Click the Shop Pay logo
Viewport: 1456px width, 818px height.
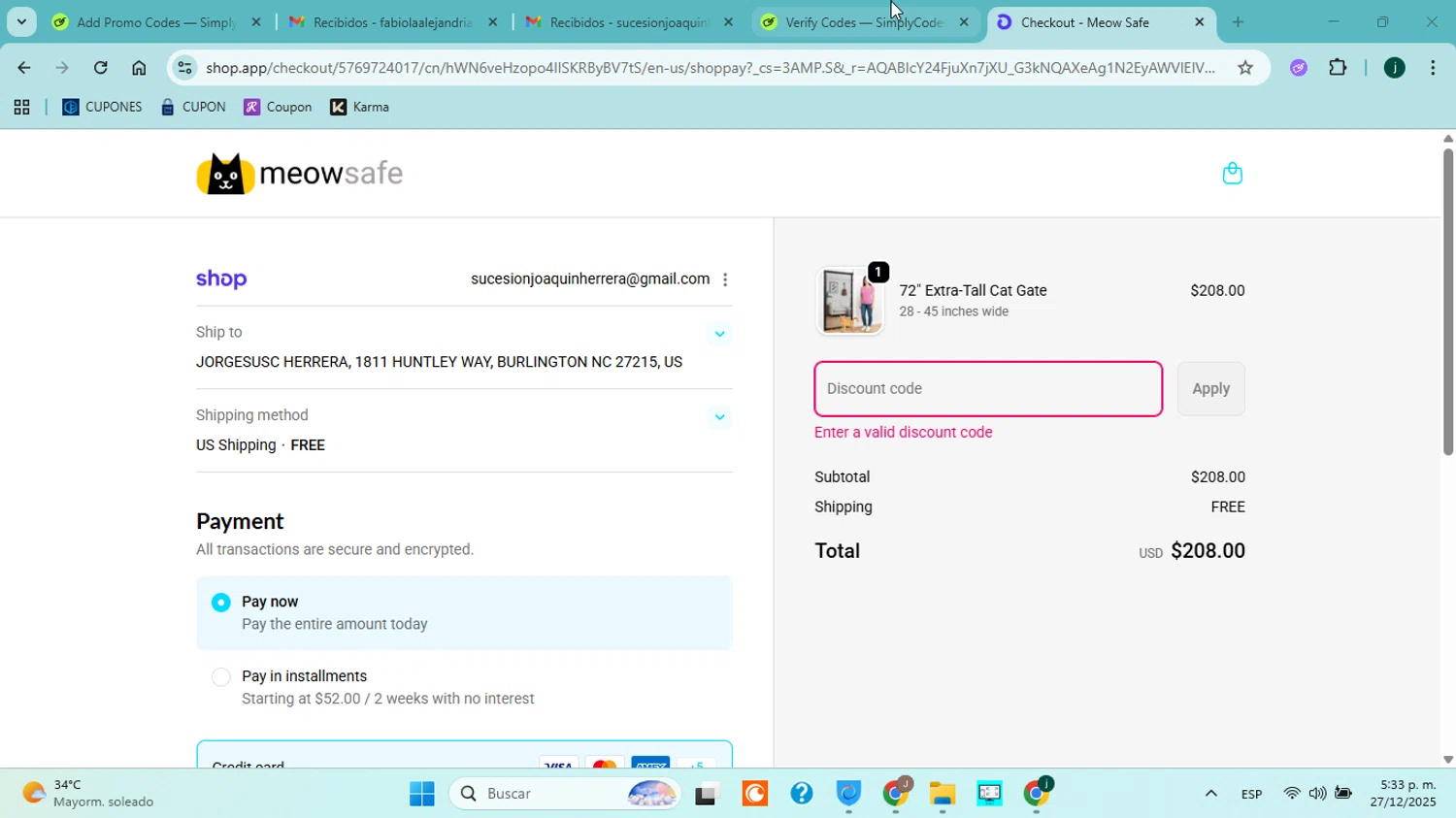coord(221,279)
